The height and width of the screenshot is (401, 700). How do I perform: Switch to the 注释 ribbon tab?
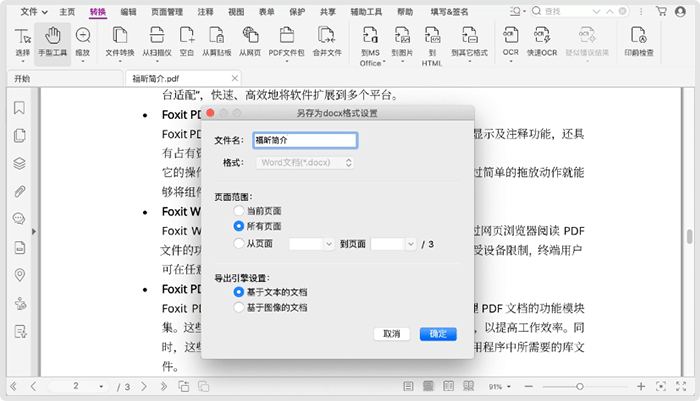click(x=205, y=12)
